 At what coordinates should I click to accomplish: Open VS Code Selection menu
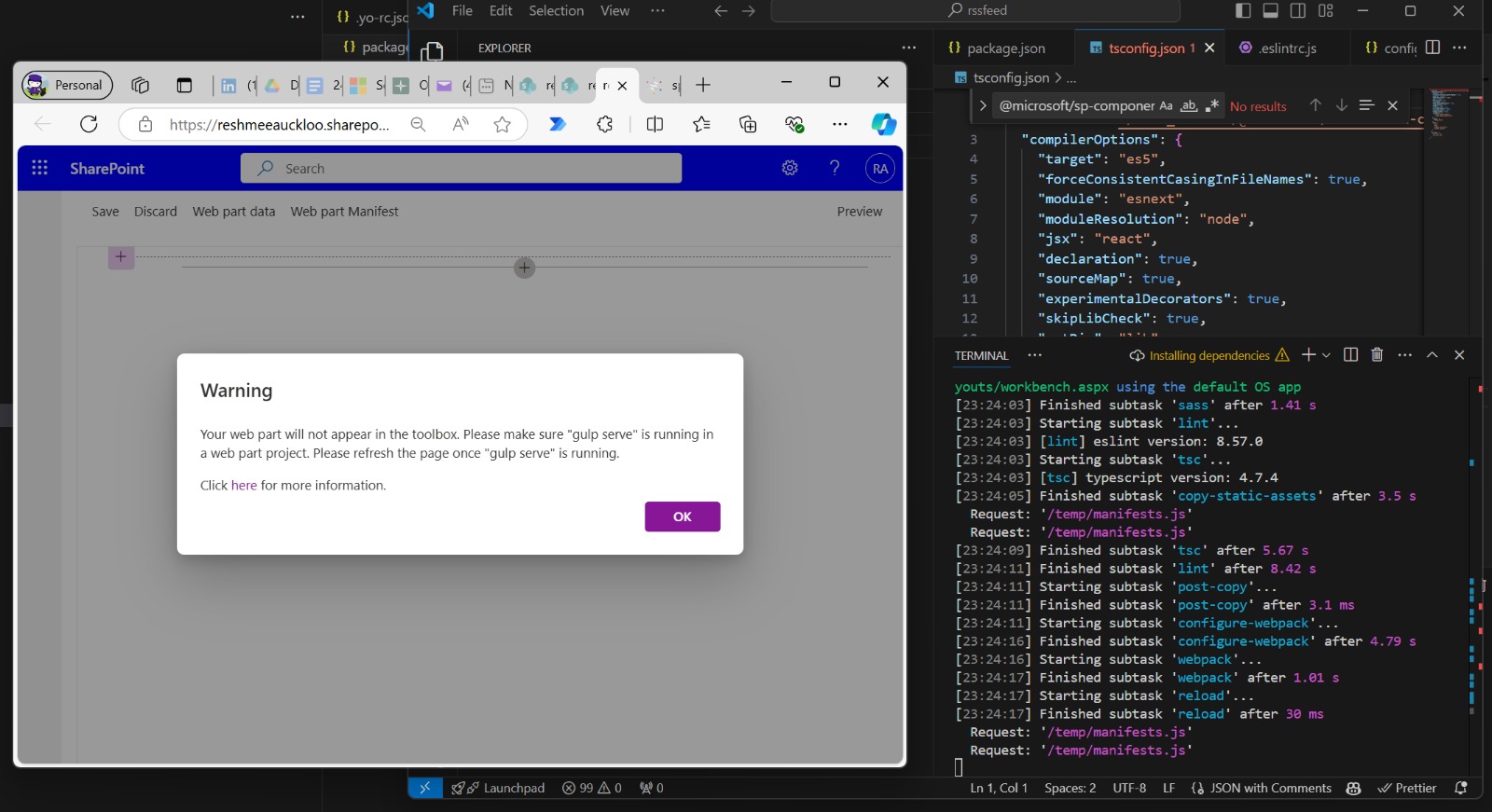(x=557, y=11)
